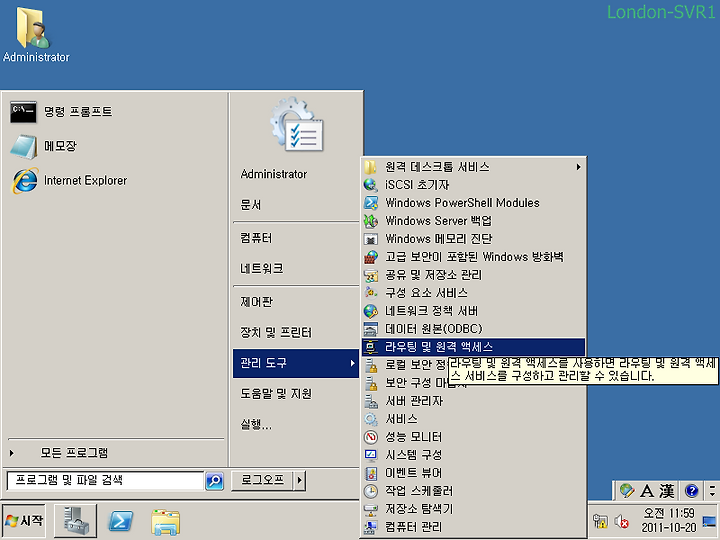Viewport: 720px width, 540px height.
Task: Select 라우팅 및 원격 액세스 menu item
Action: pos(473,347)
